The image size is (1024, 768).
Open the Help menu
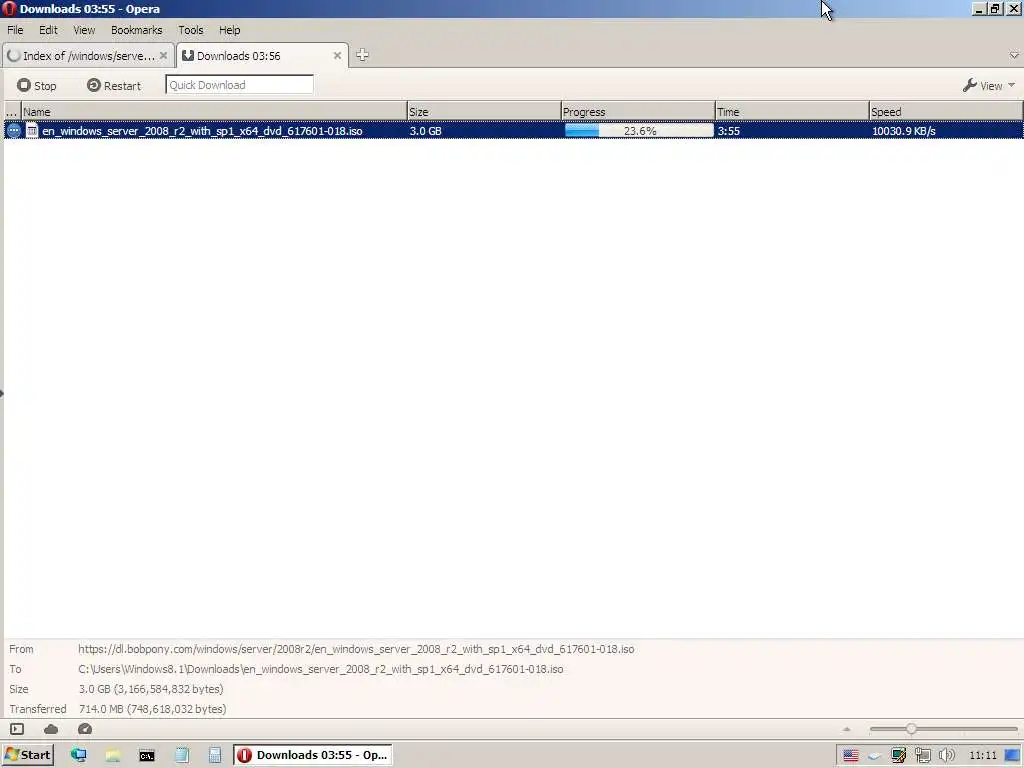tap(229, 30)
